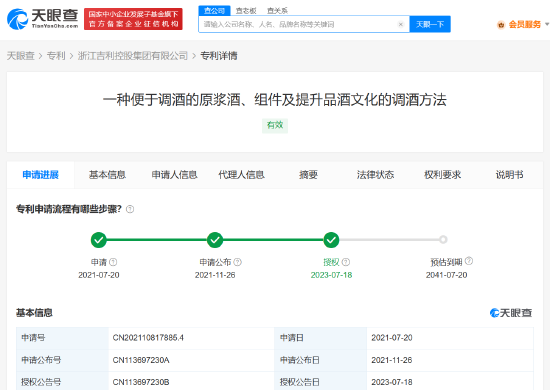This screenshot has width=550, height=390.
Task: Click the 专利 breadcrumb link
Action: [56, 56]
